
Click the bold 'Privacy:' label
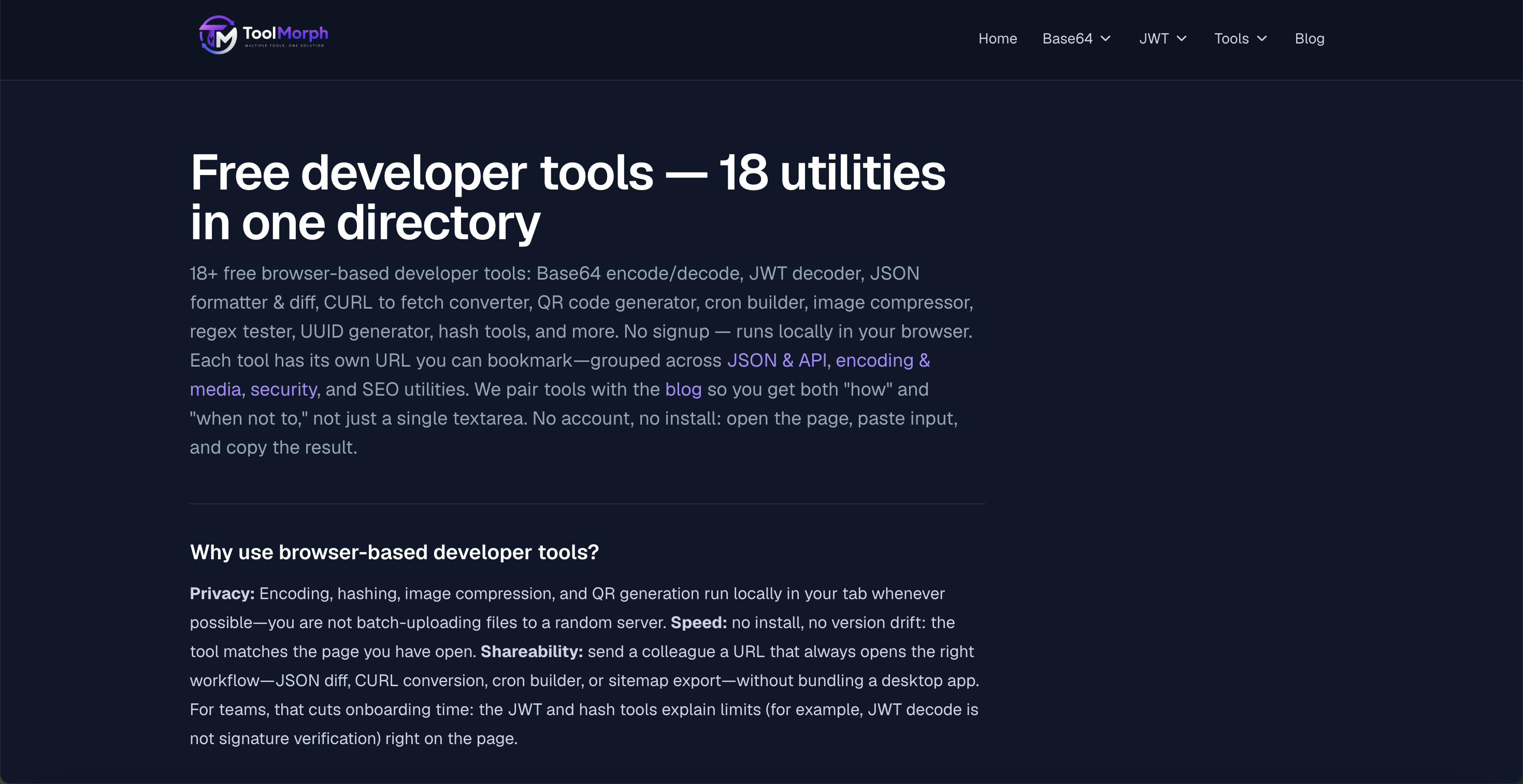[222, 593]
